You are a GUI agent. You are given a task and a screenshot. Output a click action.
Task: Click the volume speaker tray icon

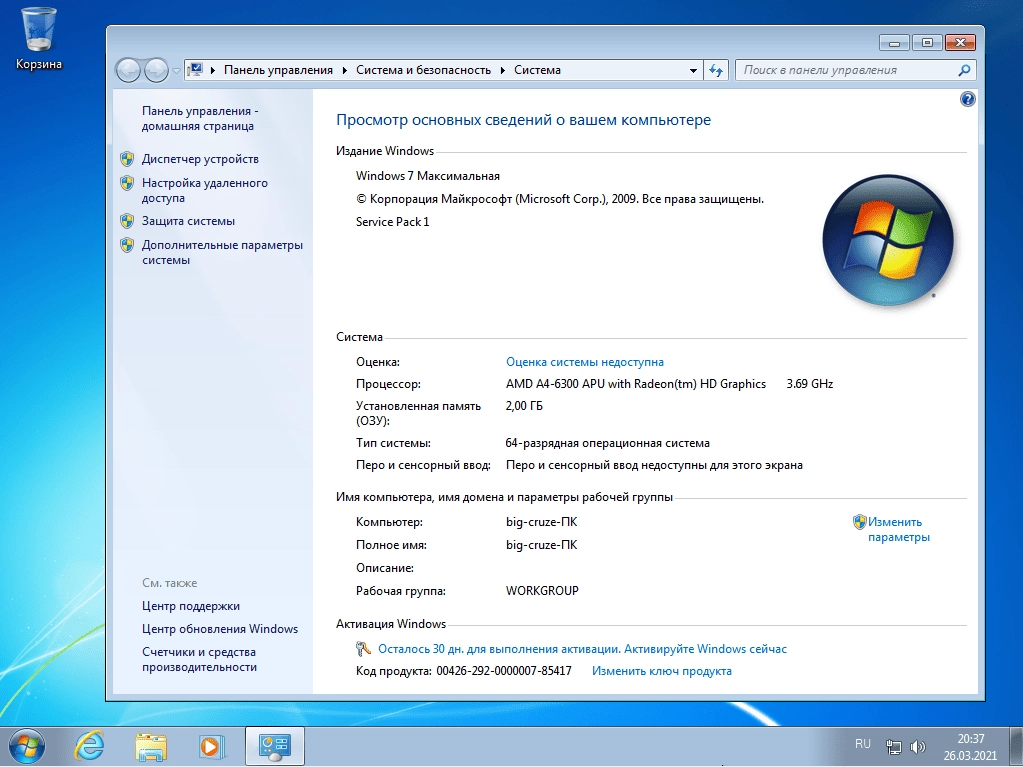(918, 747)
